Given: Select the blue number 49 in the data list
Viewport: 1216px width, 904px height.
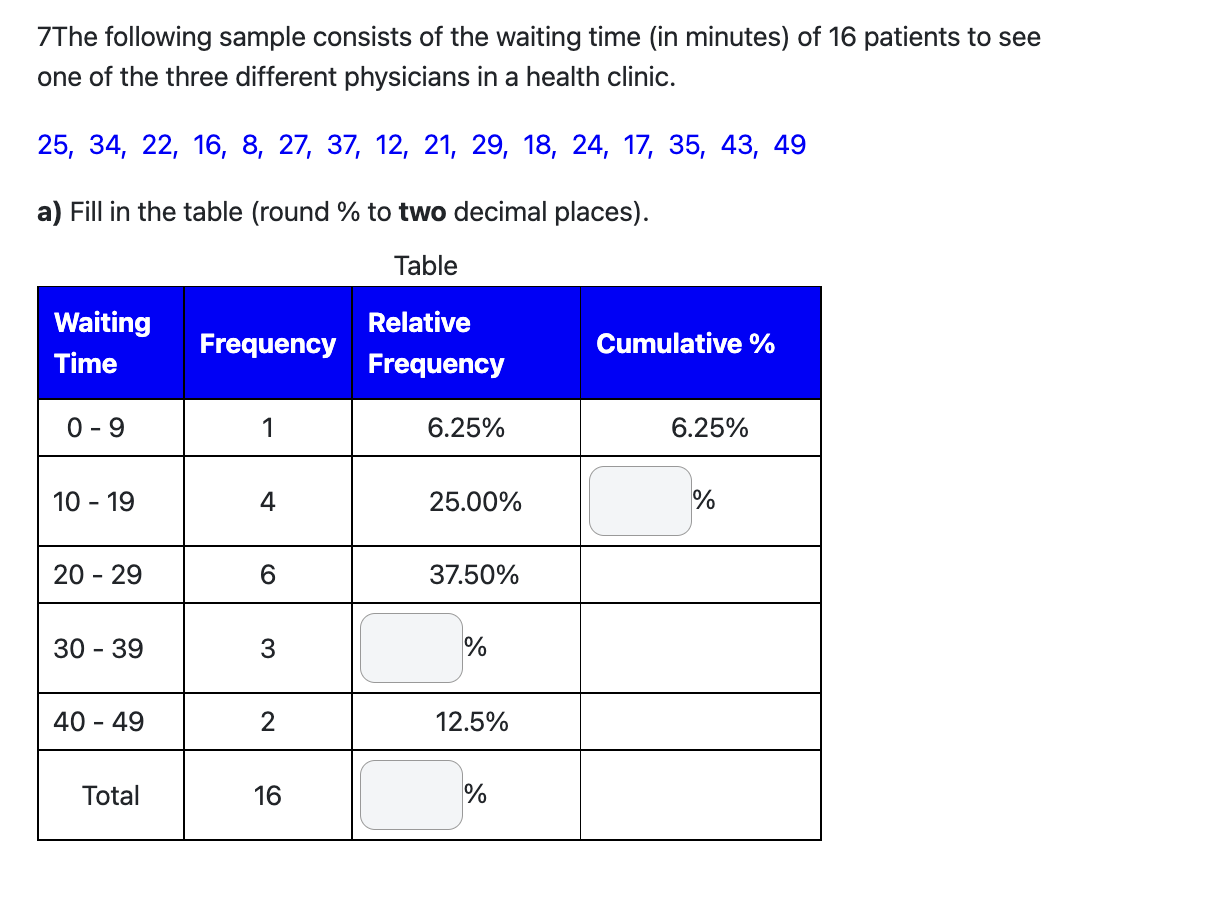Looking at the screenshot, I should (x=791, y=144).
